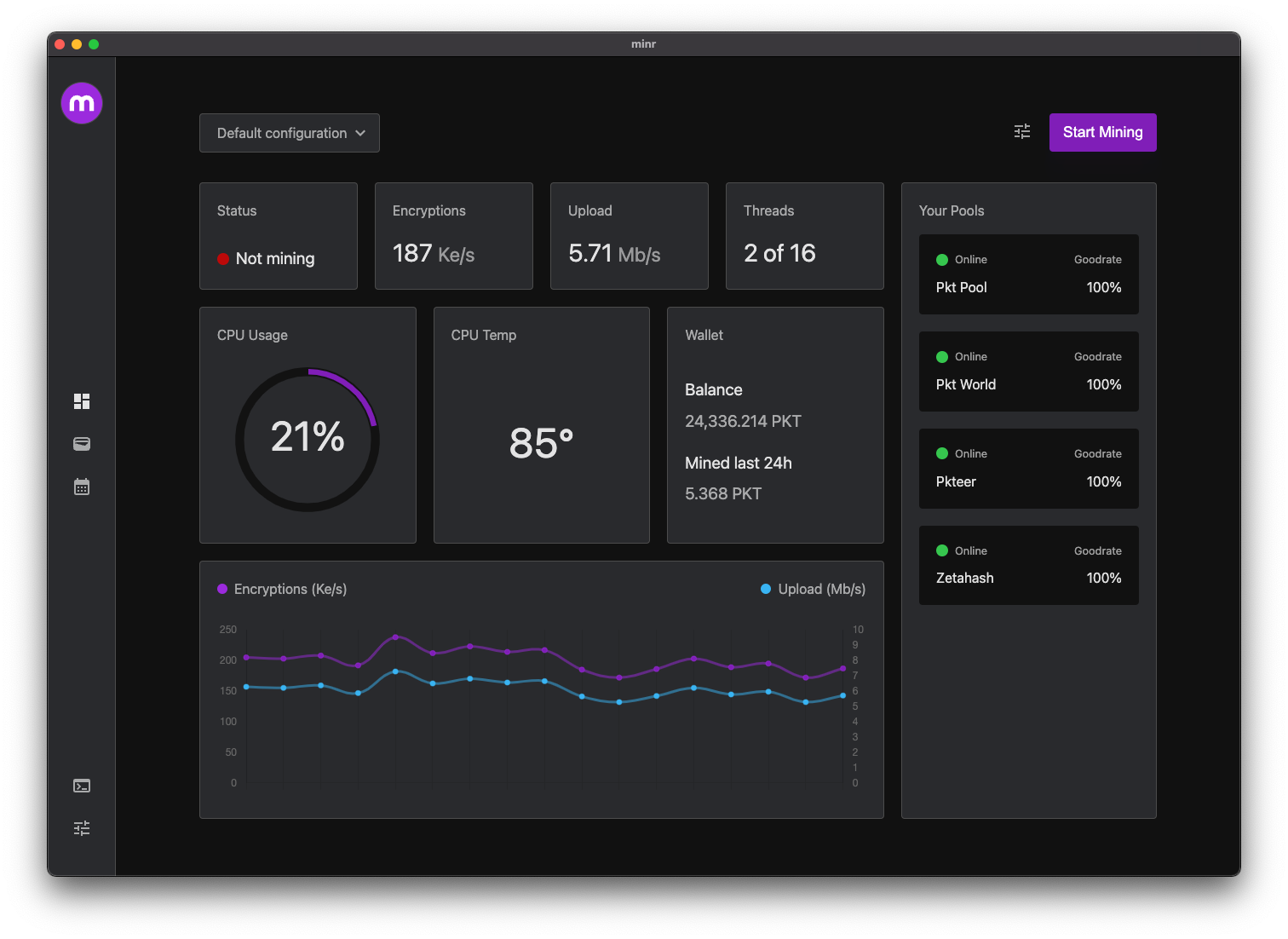The width and height of the screenshot is (1288, 939).
Task: Click the minr logo at the top left
Action: point(81,102)
